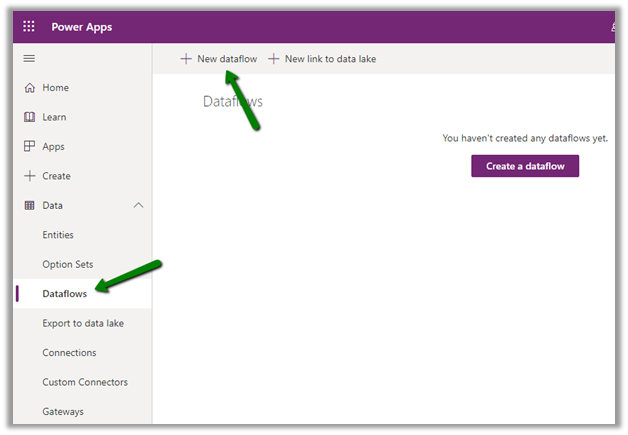Screen dimensions: 628x435
Task: Open Entities under Data
Action: point(58,235)
